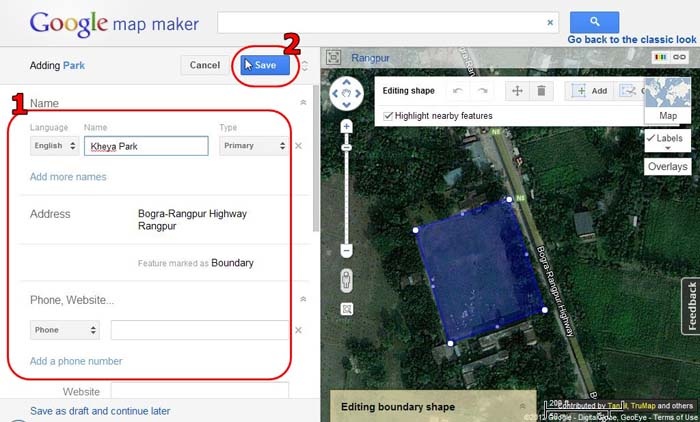Image resolution: width=700 pixels, height=422 pixels.
Task: Click the up-down arrows right of the Save button
Action: pos(304,66)
